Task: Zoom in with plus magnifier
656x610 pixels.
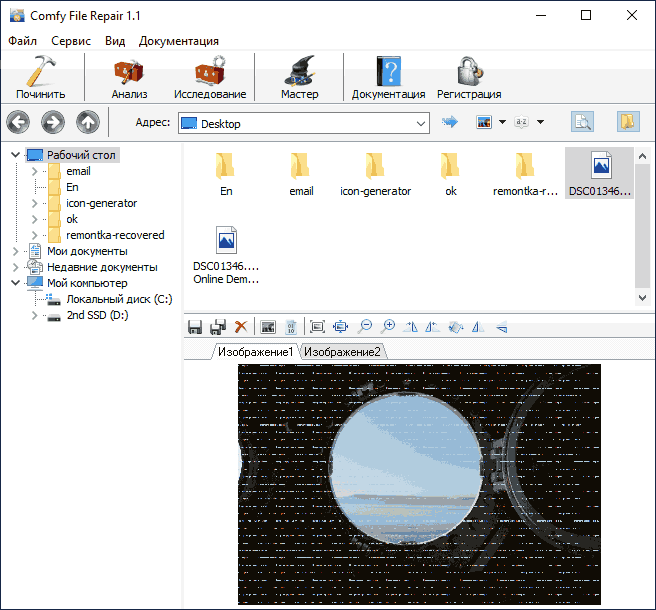Action: [388, 326]
